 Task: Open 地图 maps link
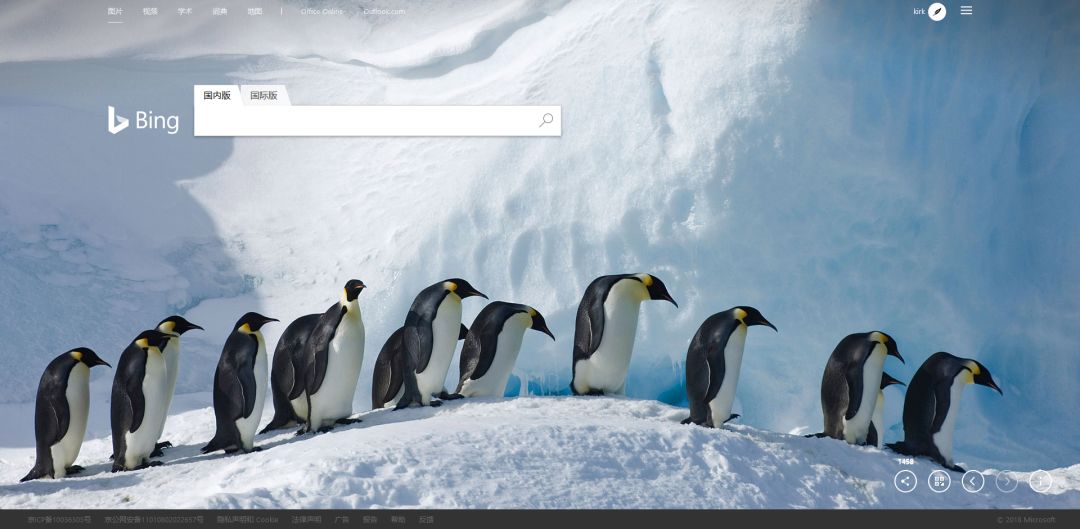(255, 12)
